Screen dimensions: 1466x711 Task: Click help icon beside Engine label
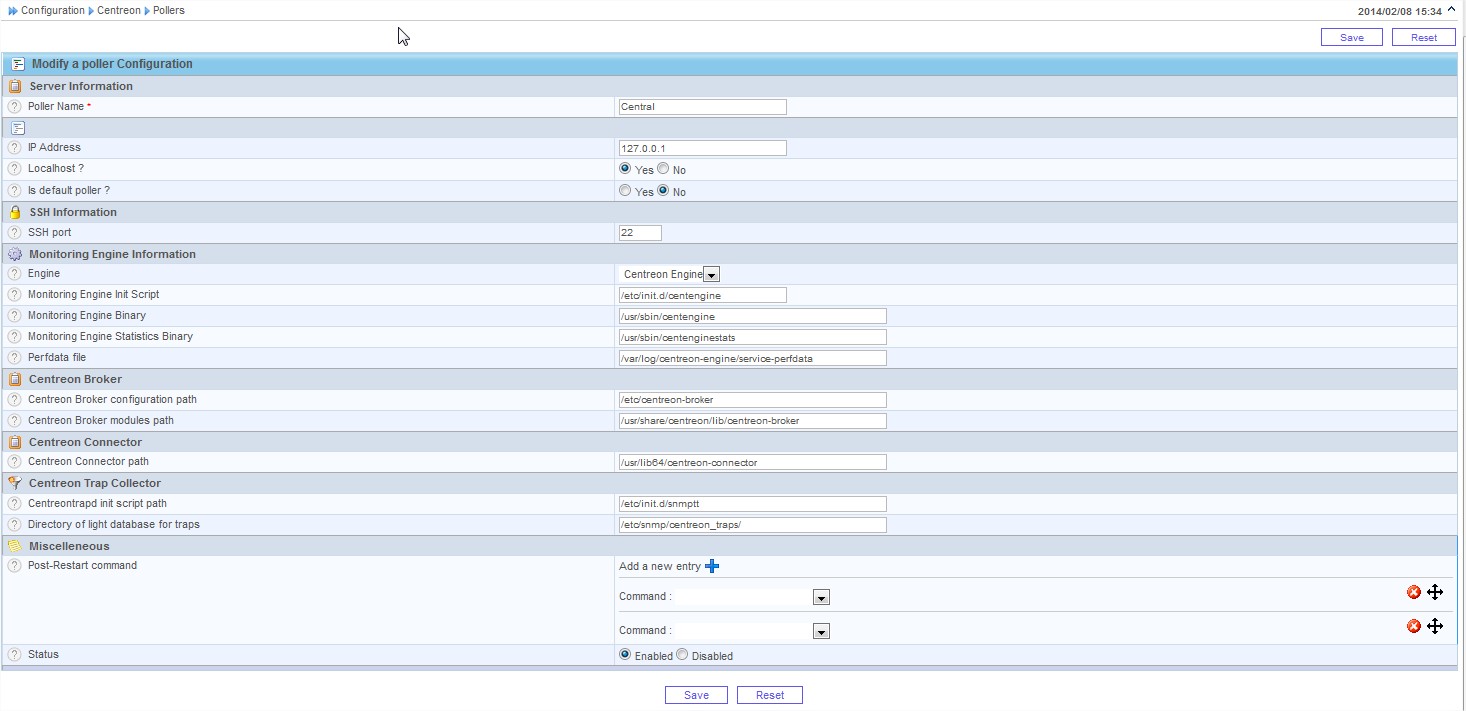tap(14, 273)
